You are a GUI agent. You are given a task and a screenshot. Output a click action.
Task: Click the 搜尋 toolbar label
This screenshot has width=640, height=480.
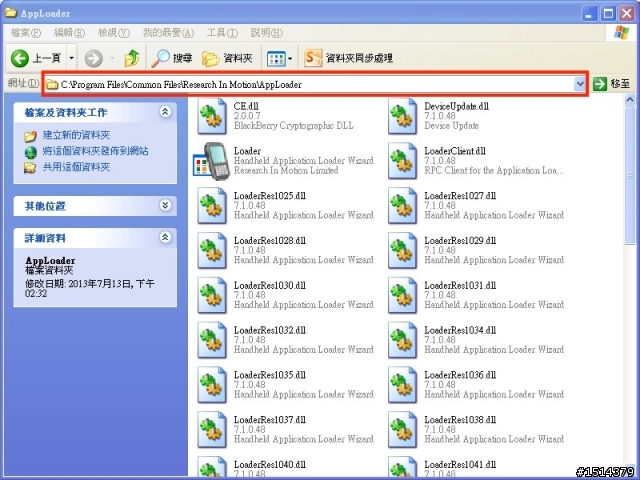coord(182,58)
